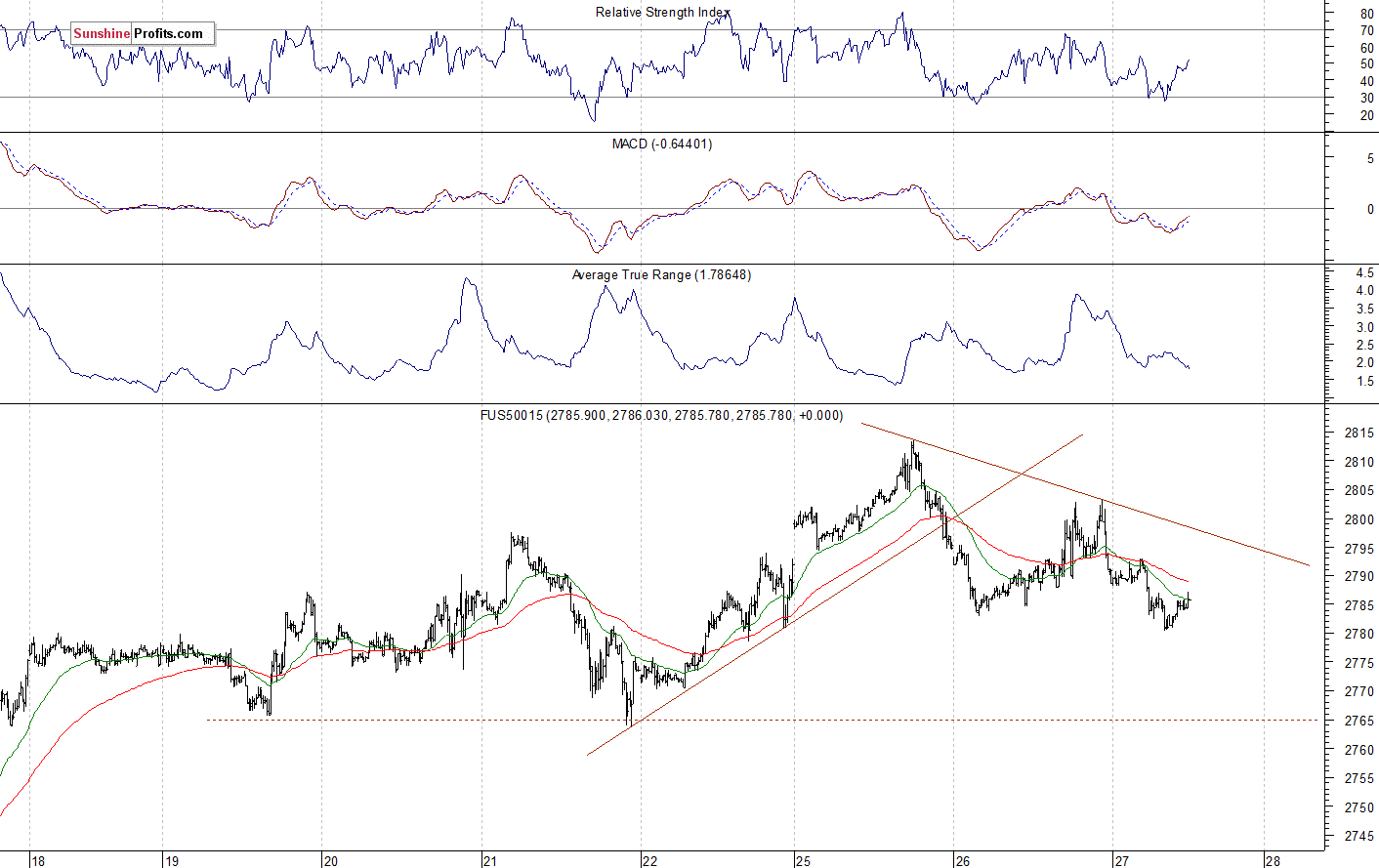
Task: Click date label 28 on time axis
Action: (x=1272, y=860)
